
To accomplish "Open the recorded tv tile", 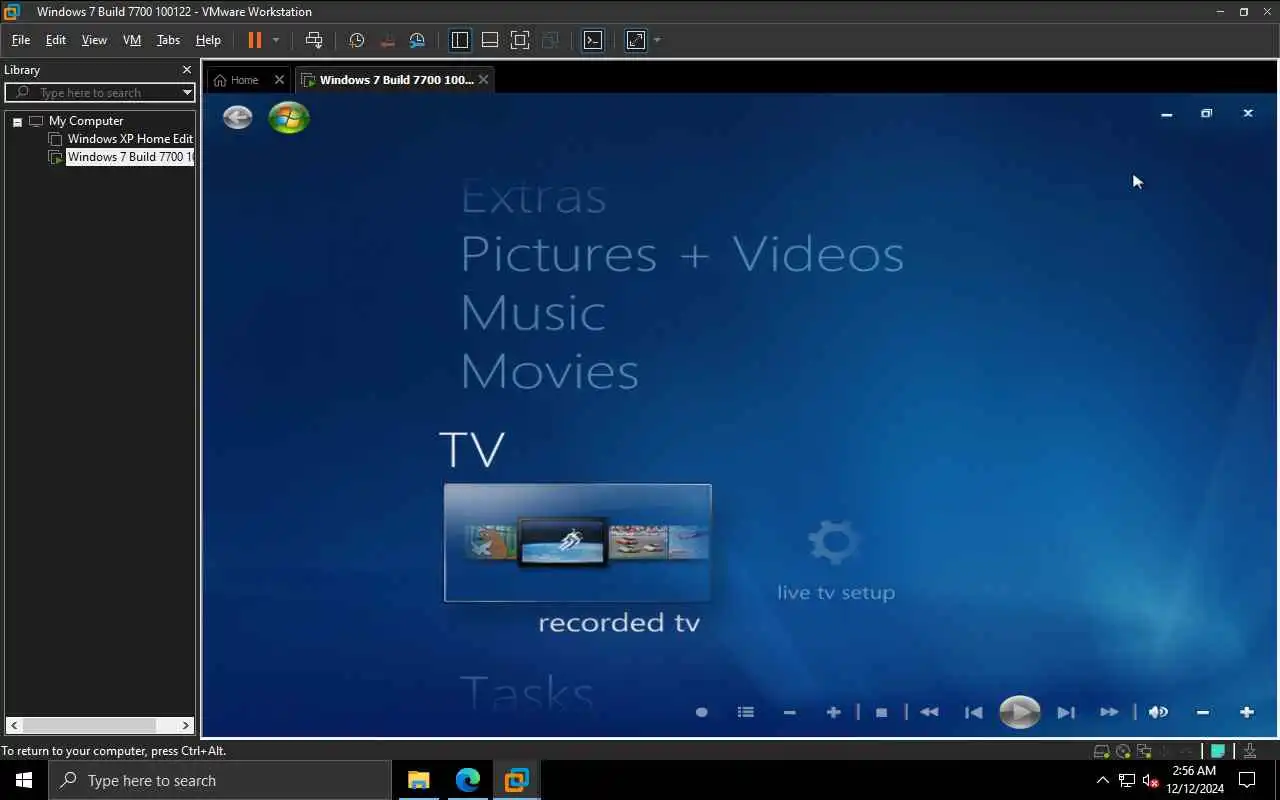I will (x=578, y=543).
